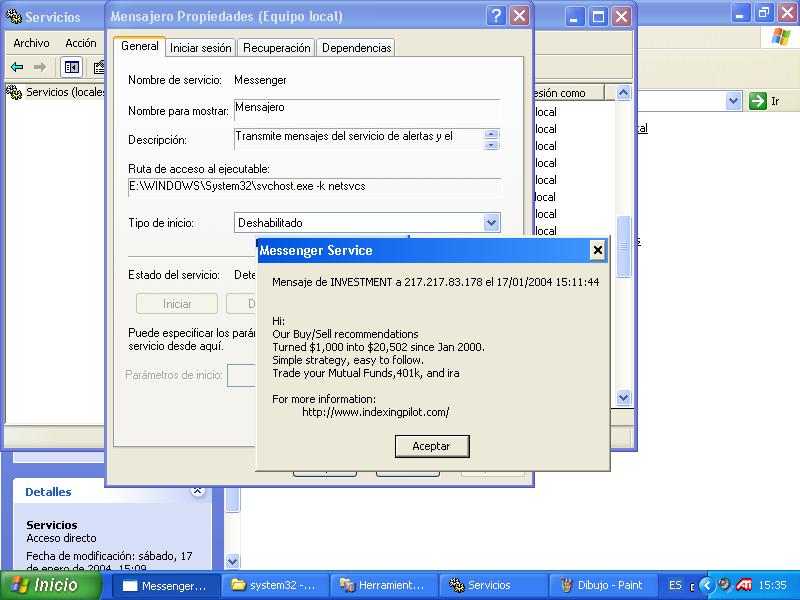
Task: Click the green Ir go button
Action: click(758, 101)
